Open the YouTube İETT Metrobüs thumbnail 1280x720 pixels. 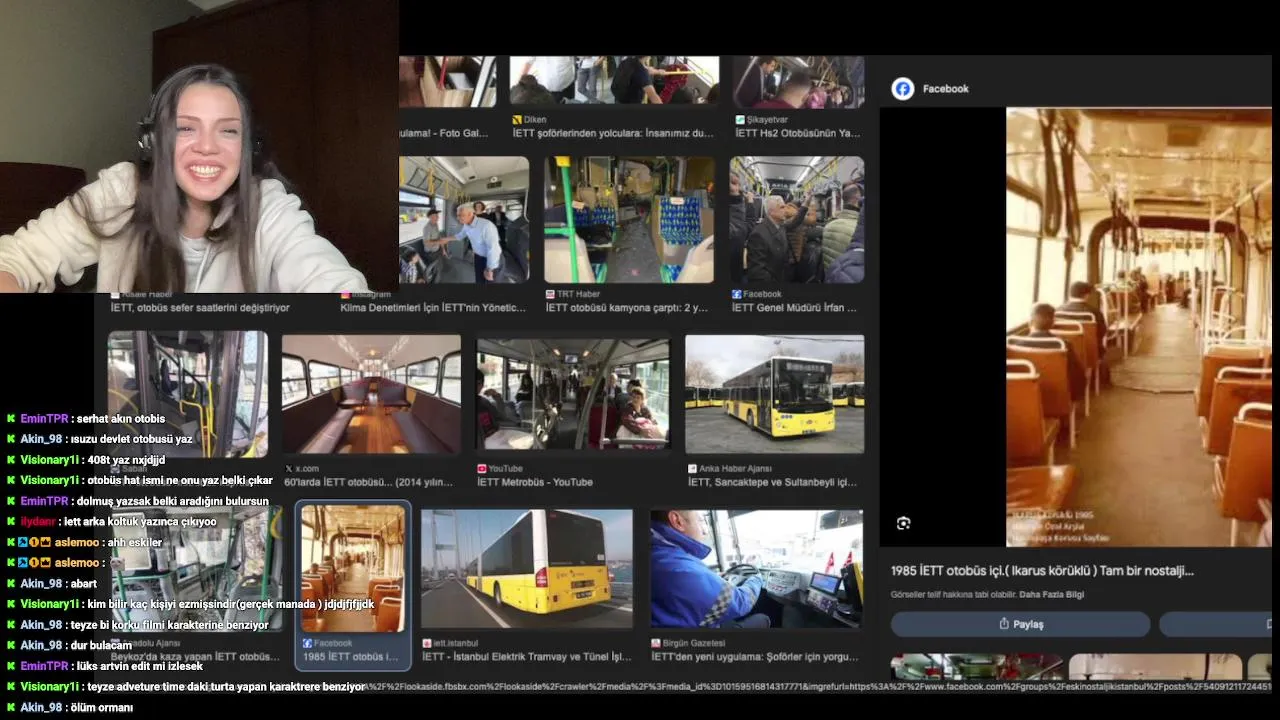tap(573, 394)
